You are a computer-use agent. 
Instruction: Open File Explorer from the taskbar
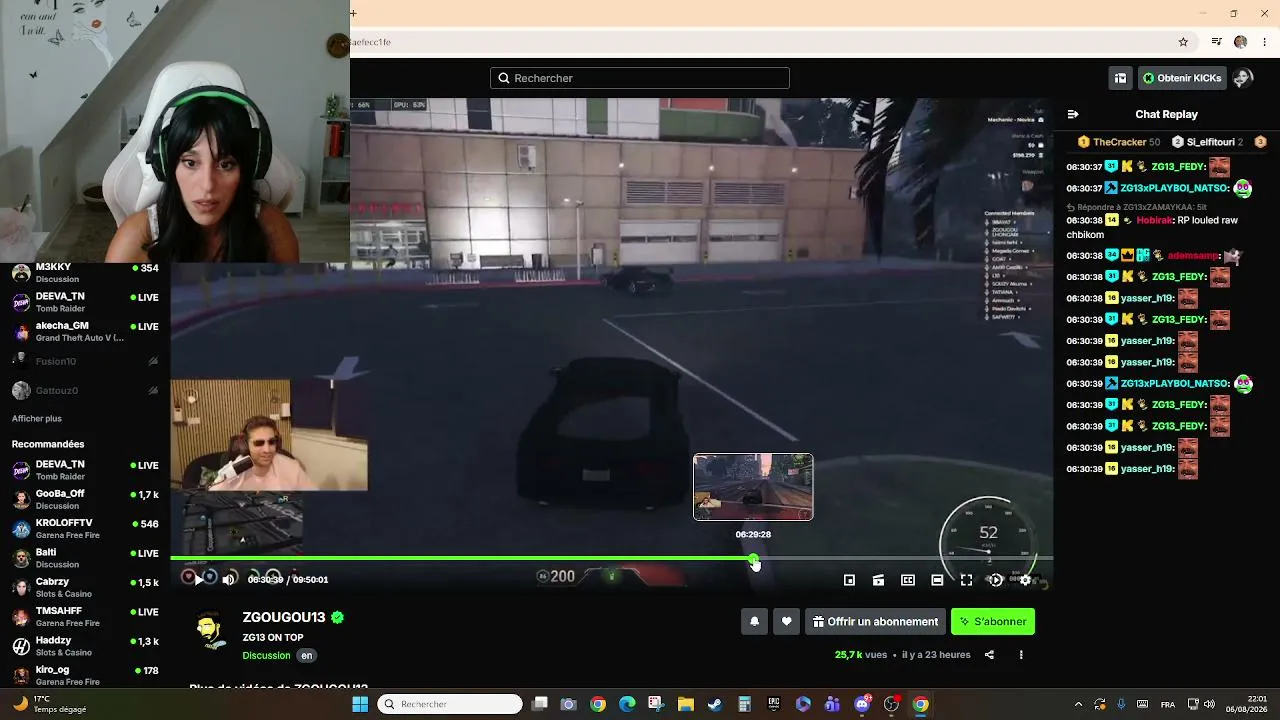[x=686, y=704]
